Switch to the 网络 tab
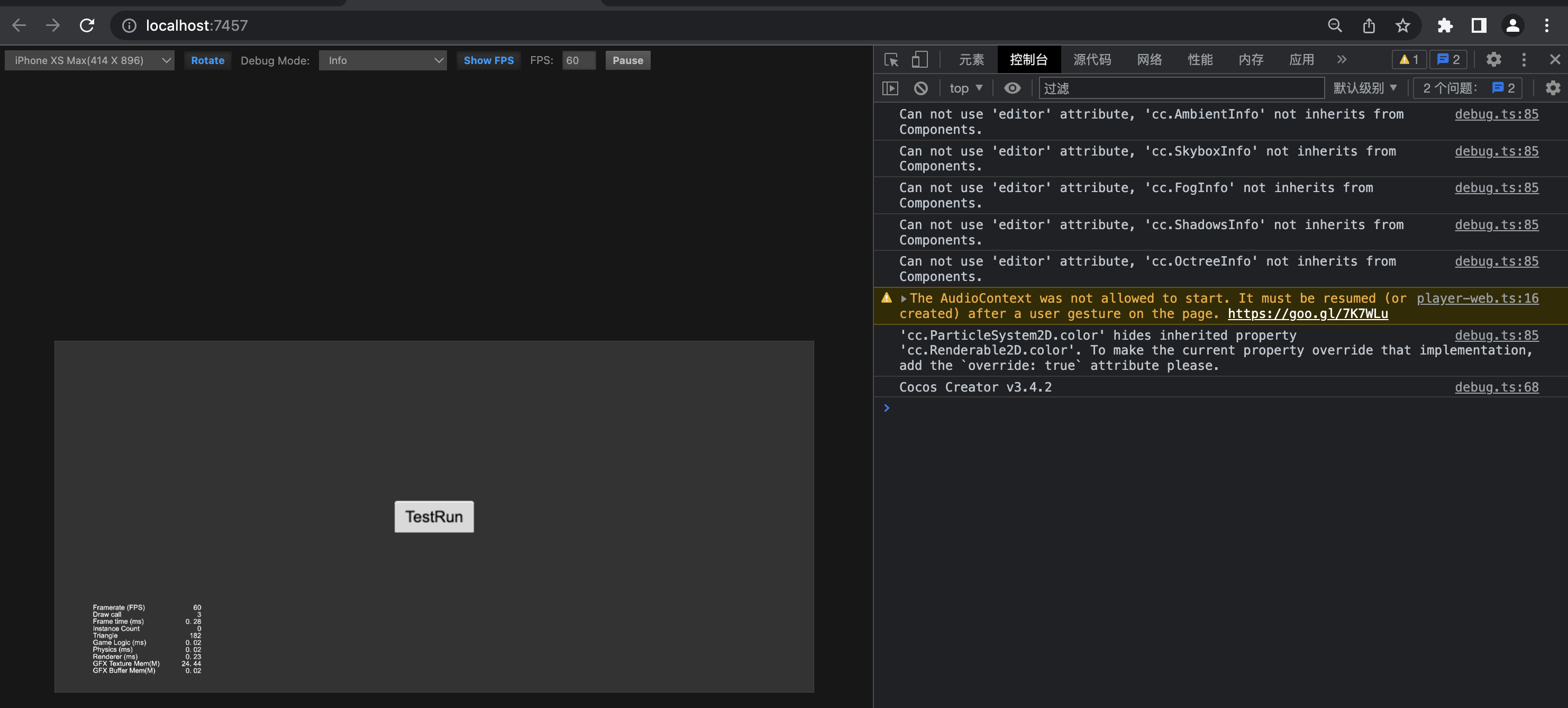 tap(1148, 60)
